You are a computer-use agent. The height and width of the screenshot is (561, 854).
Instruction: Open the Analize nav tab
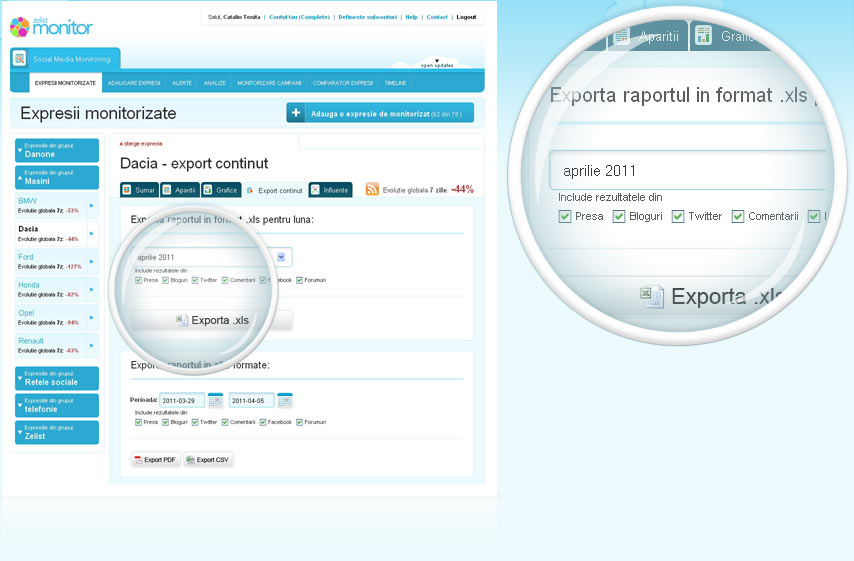pyautogui.click(x=215, y=83)
